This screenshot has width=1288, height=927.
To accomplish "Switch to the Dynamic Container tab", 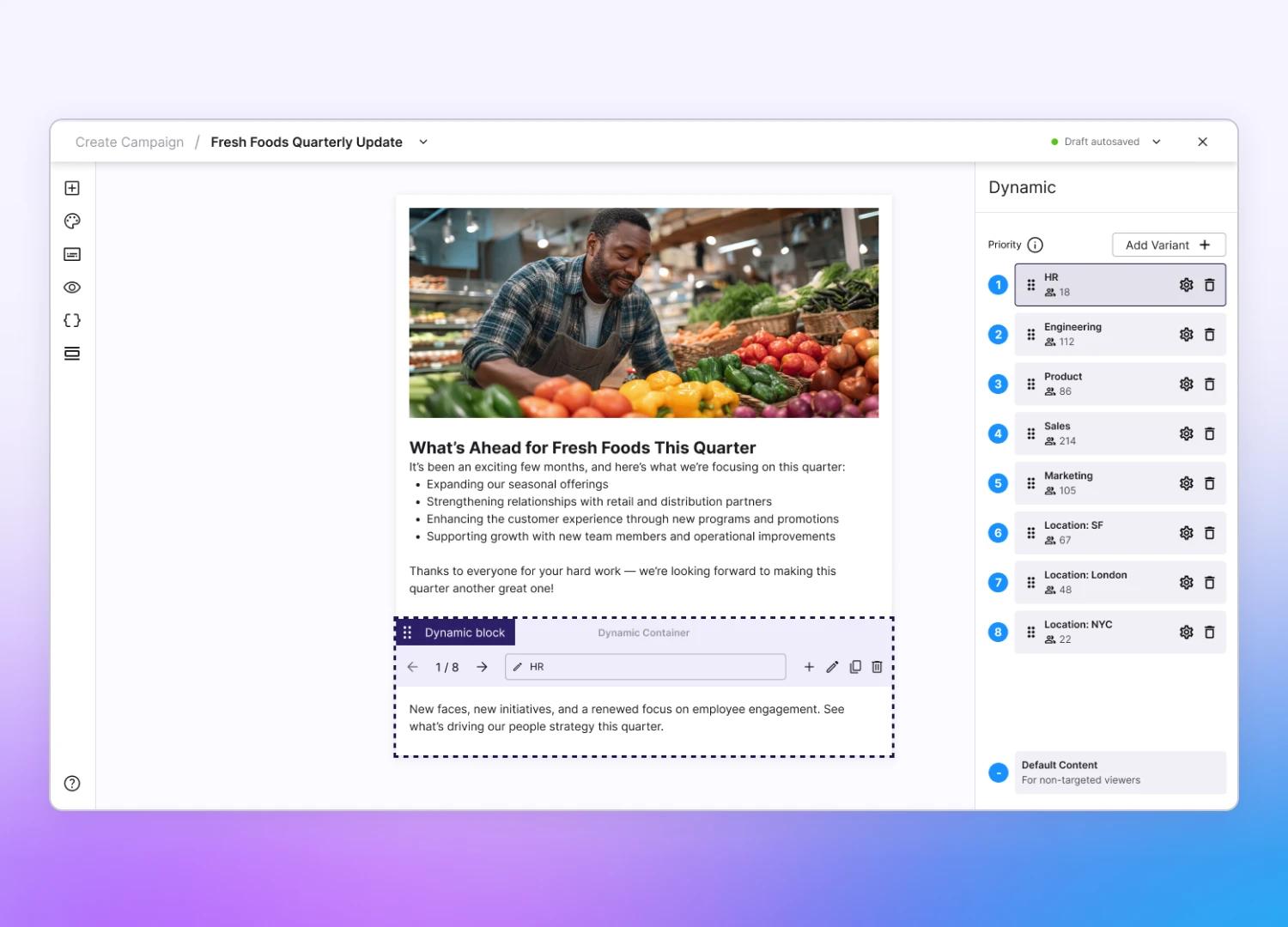I will (x=643, y=633).
